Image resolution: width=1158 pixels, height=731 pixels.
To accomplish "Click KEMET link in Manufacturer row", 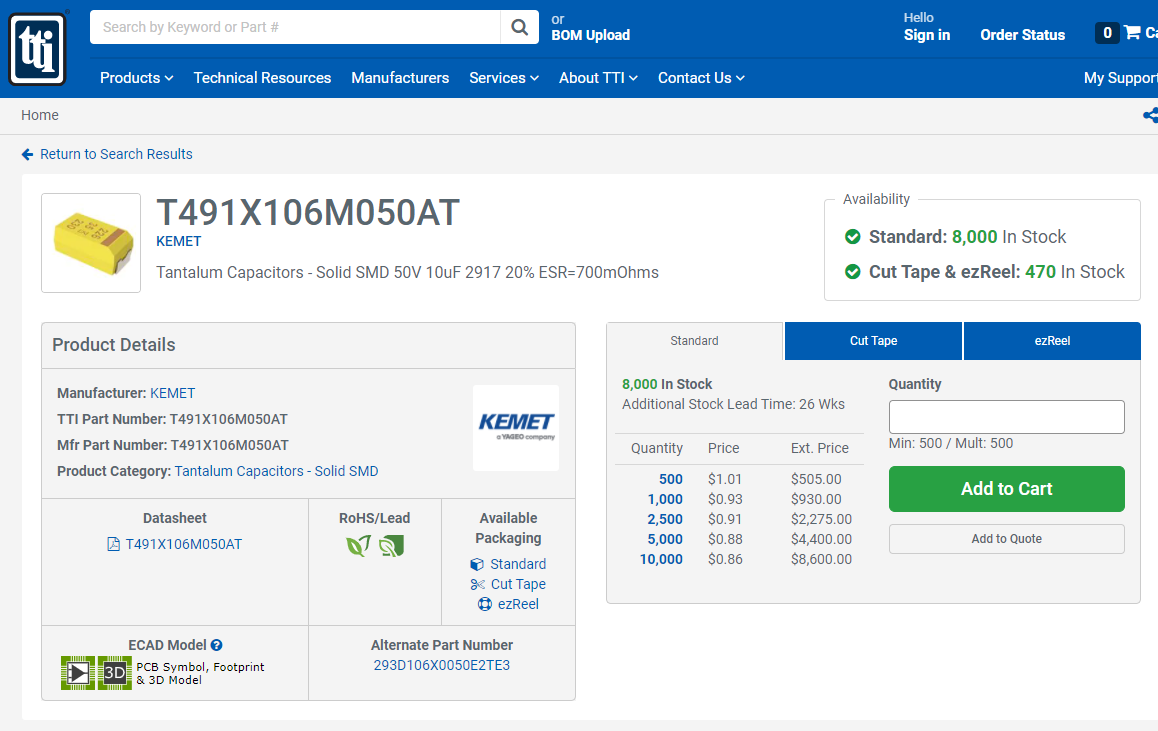I will [x=173, y=394].
